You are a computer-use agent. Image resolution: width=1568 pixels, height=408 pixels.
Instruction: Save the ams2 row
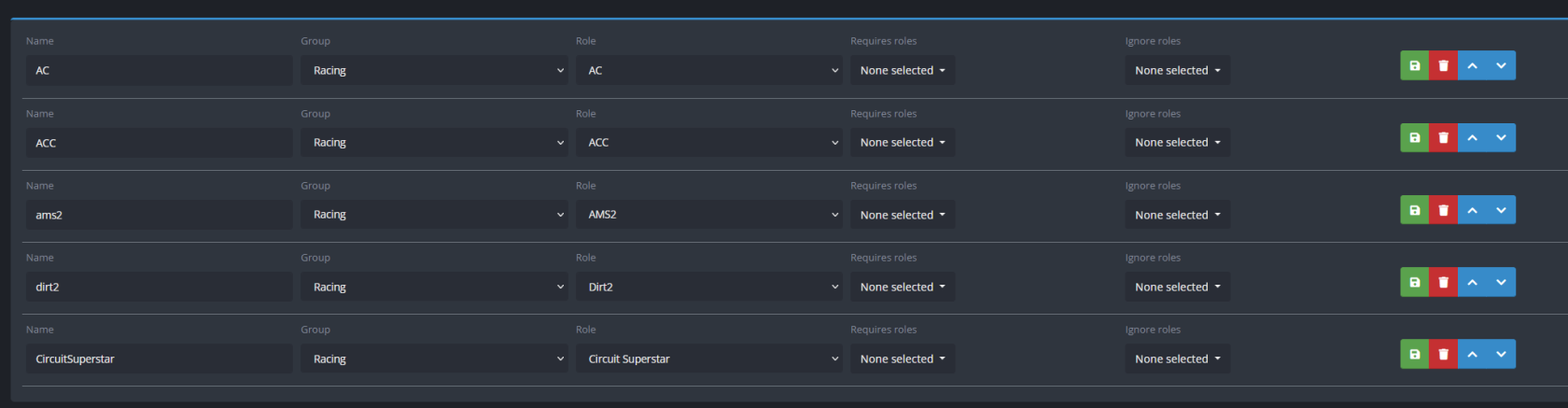coord(1414,210)
